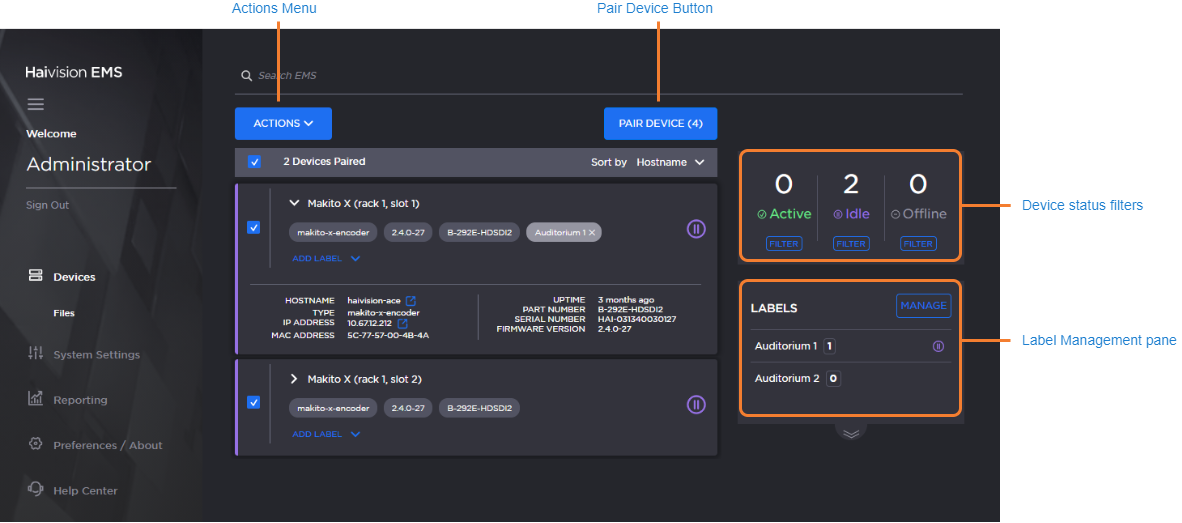The image size is (1182, 523).
Task: Go to System Settings in sidebar
Action: click(96, 354)
